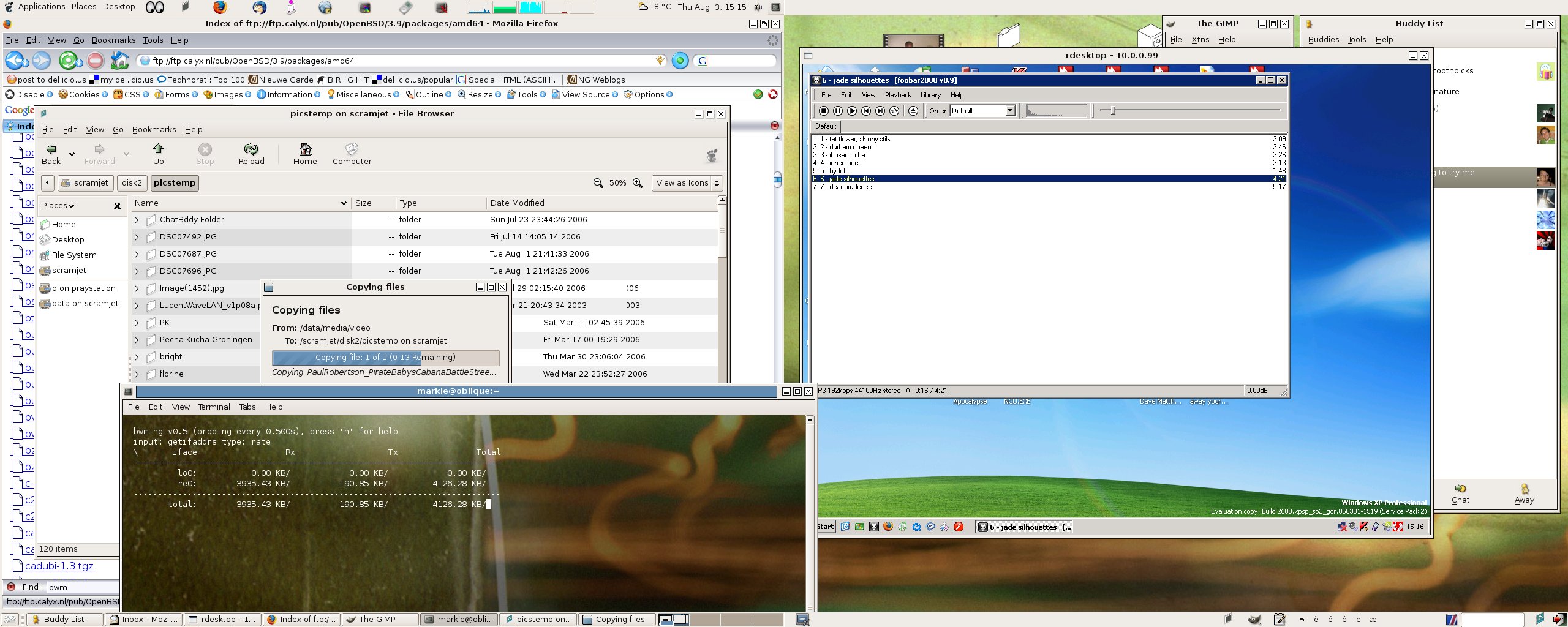1568x627 pixels.
Task: Zoom out in the File Browser
Action: pos(598,182)
